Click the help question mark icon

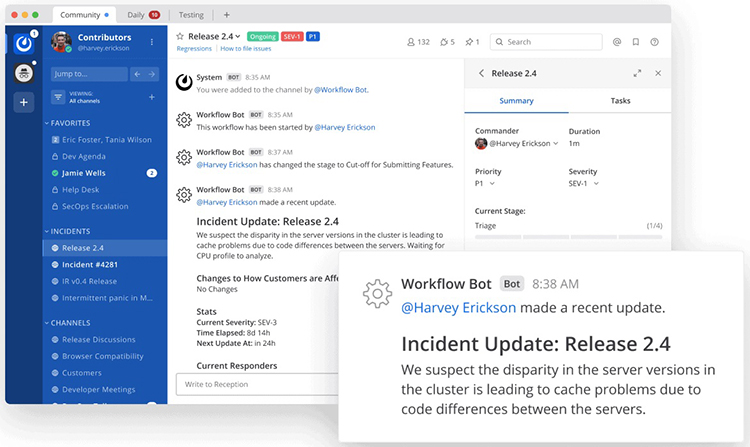pyautogui.click(x=655, y=42)
